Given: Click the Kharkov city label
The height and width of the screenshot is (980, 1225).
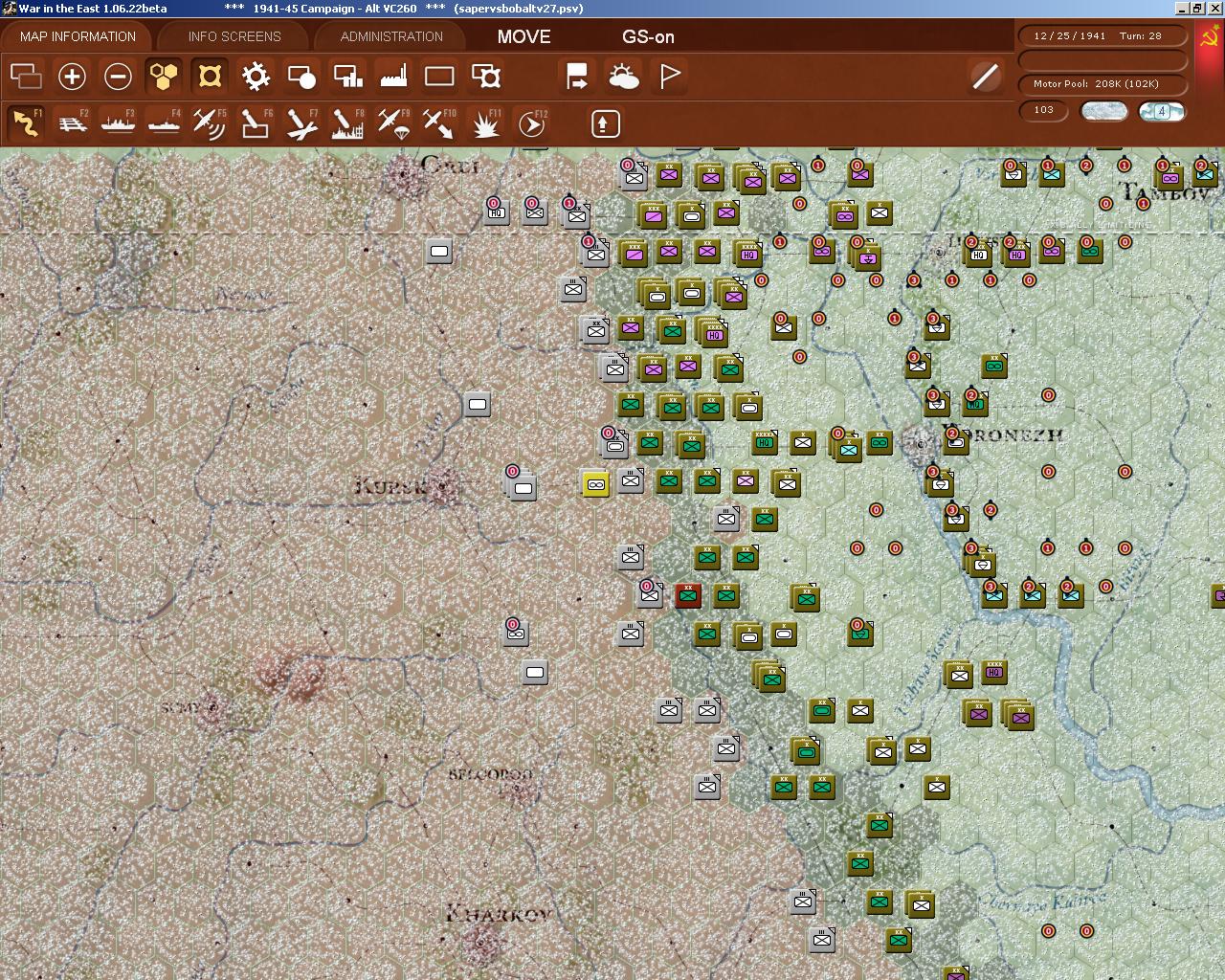Looking at the screenshot, I should tap(498, 913).
